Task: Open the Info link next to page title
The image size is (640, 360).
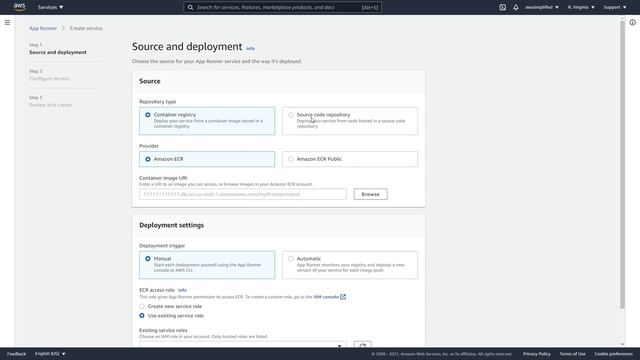Action: [250, 48]
